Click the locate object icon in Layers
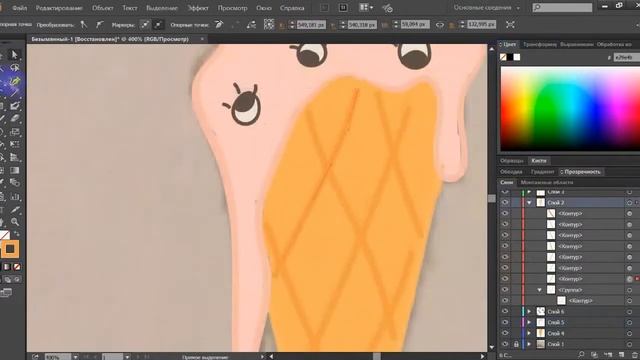This screenshot has height=360, width=640. (581, 354)
